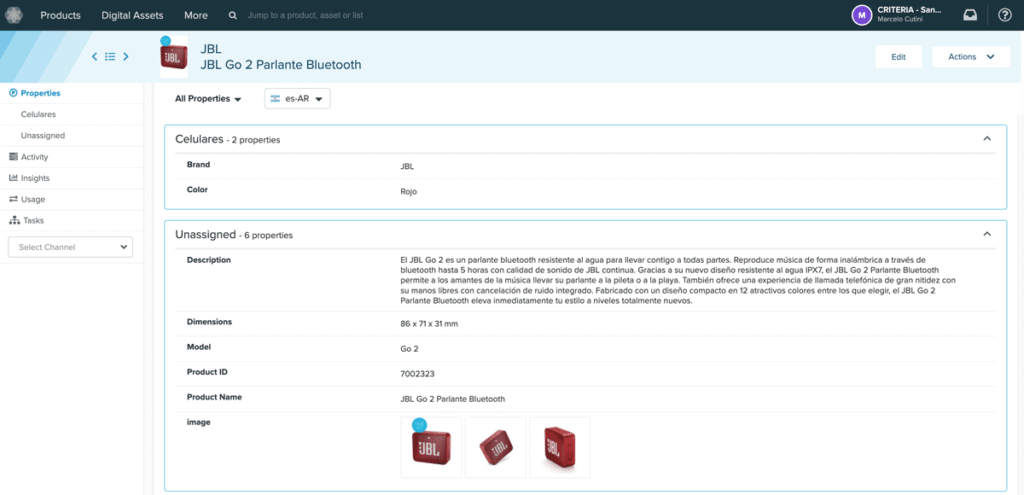
Task: Open the Usage sidebar tab
Action: (x=33, y=199)
